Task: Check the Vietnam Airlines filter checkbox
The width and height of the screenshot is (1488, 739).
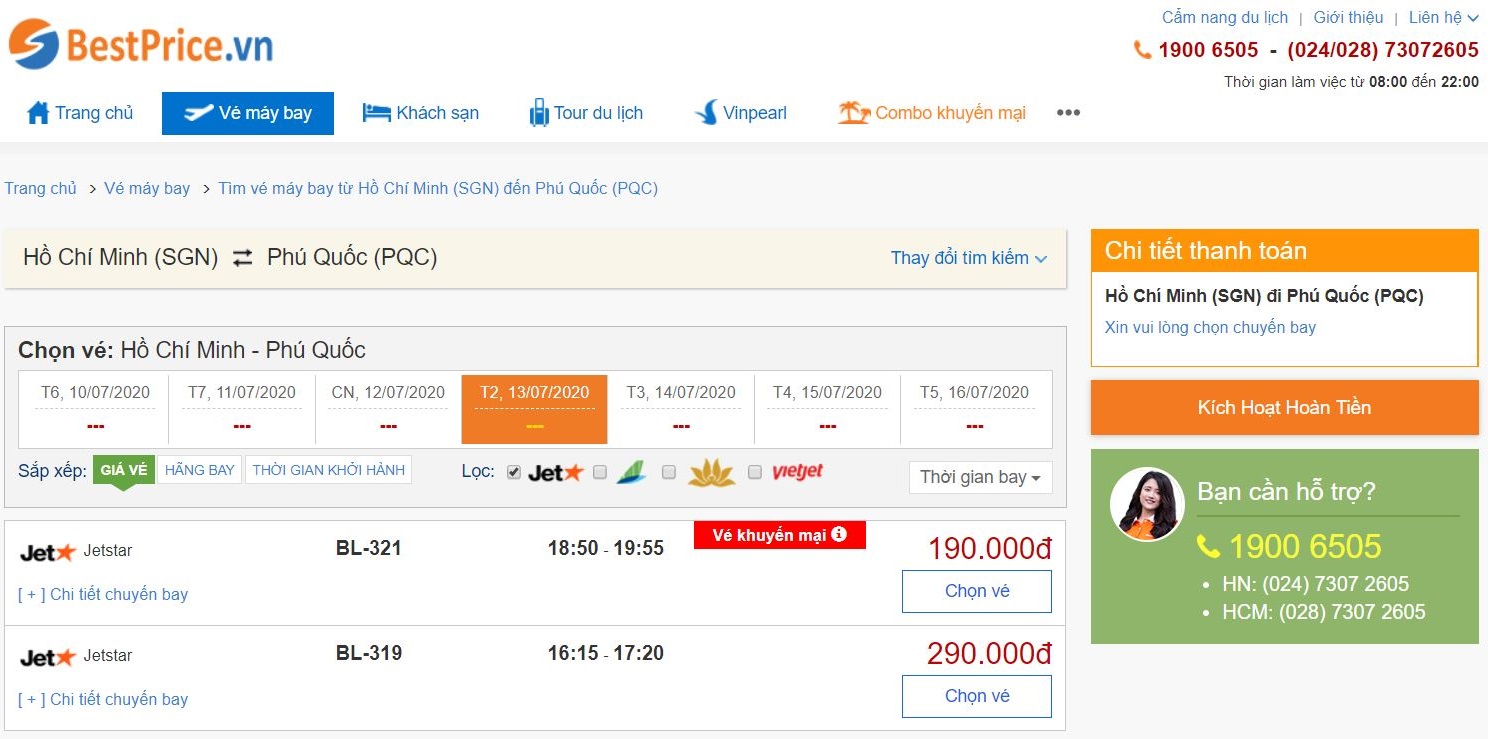Action: [669, 472]
